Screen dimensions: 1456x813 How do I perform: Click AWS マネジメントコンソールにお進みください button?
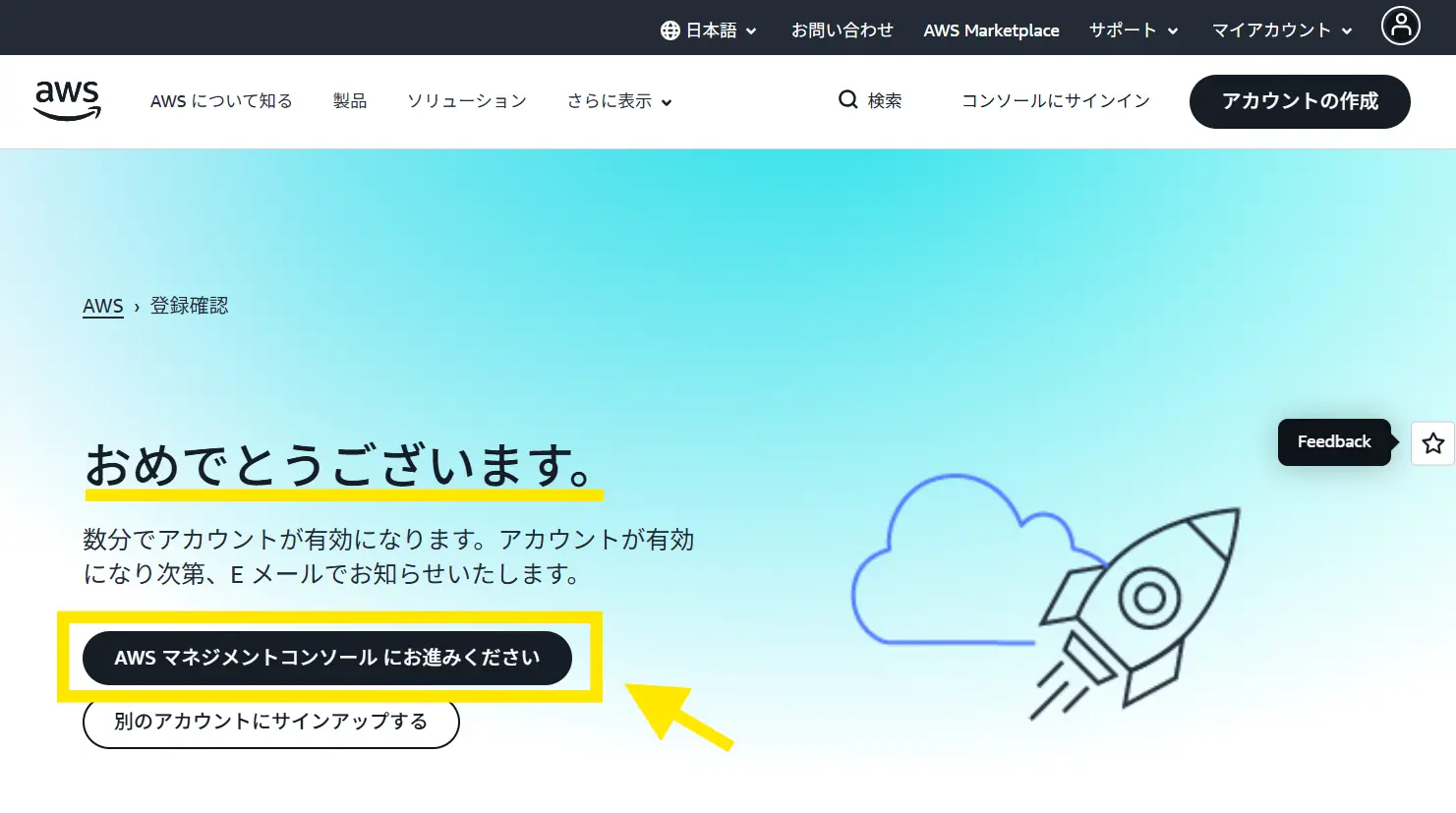(326, 658)
